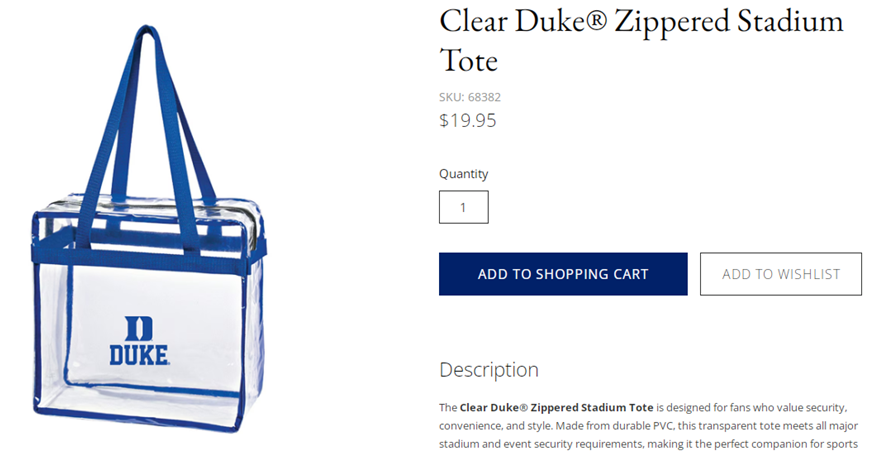Click the Quantity label
The width and height of the screenshot is (869, 453).
[463, 174]
